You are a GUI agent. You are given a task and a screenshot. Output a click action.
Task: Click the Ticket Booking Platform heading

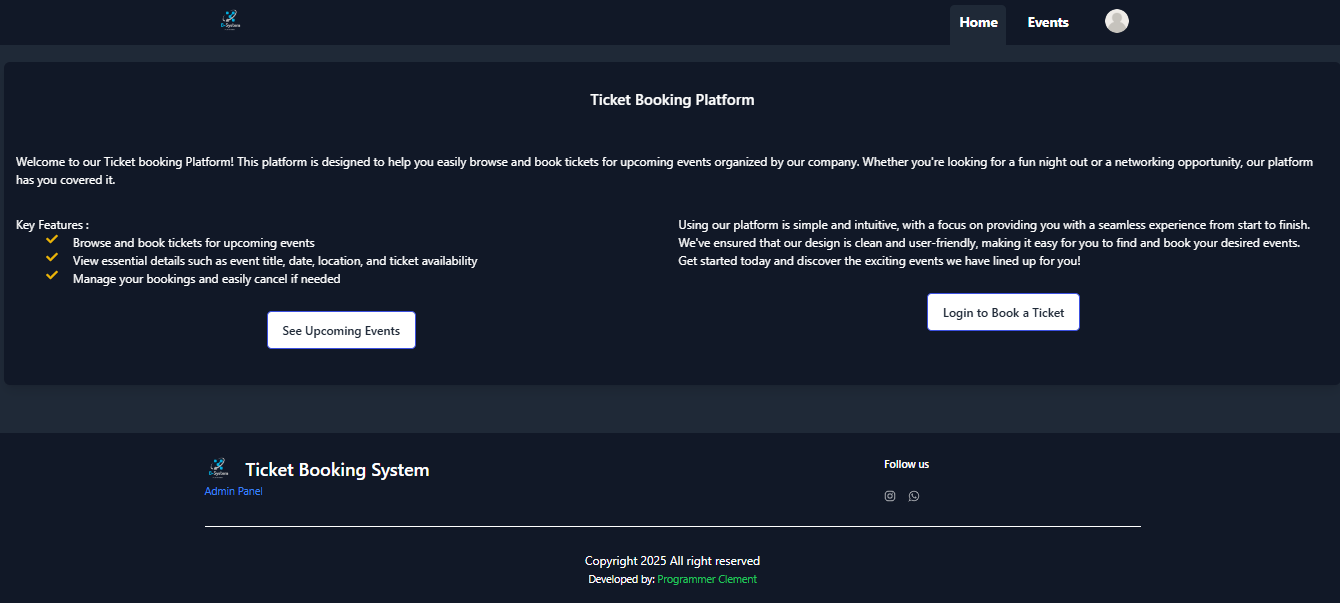672,100
